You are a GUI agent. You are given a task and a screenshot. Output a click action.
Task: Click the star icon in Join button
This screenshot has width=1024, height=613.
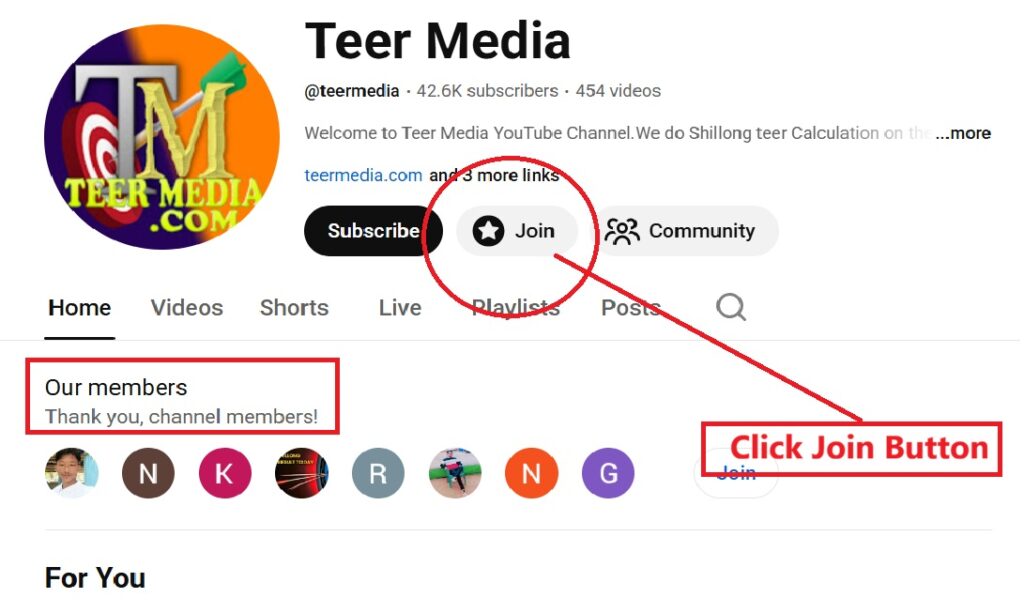coord(488,230)
